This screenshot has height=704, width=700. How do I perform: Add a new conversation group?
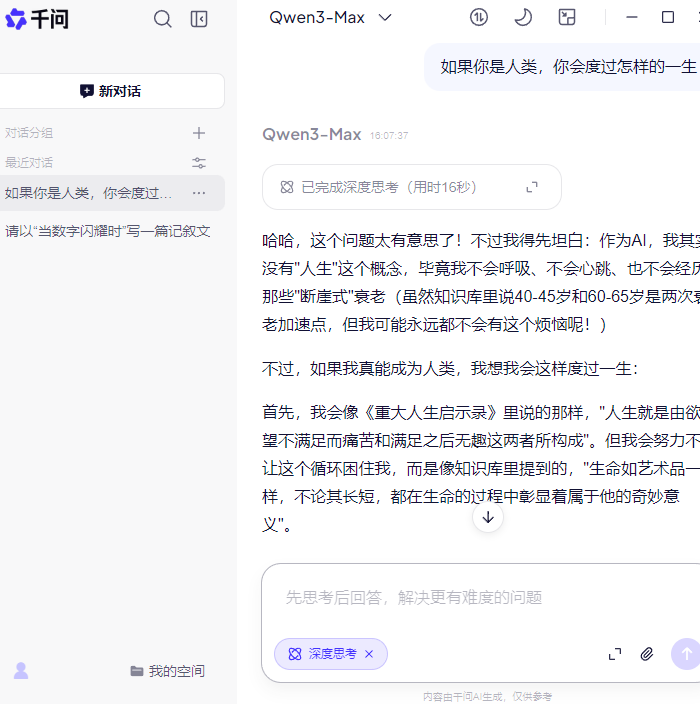[x=199, y=133]
